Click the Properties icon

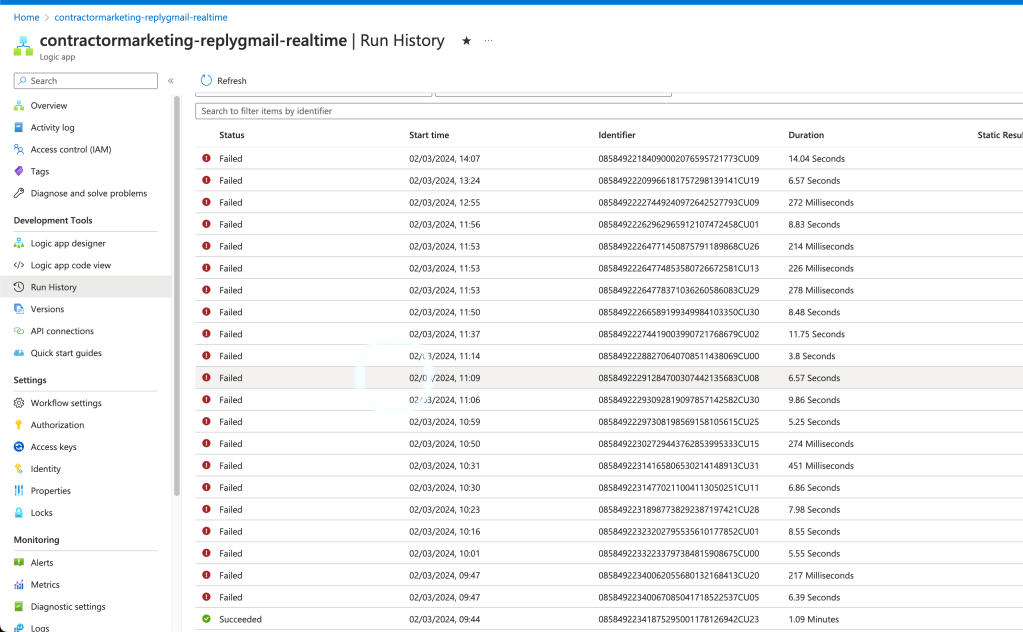click(19, 490)
